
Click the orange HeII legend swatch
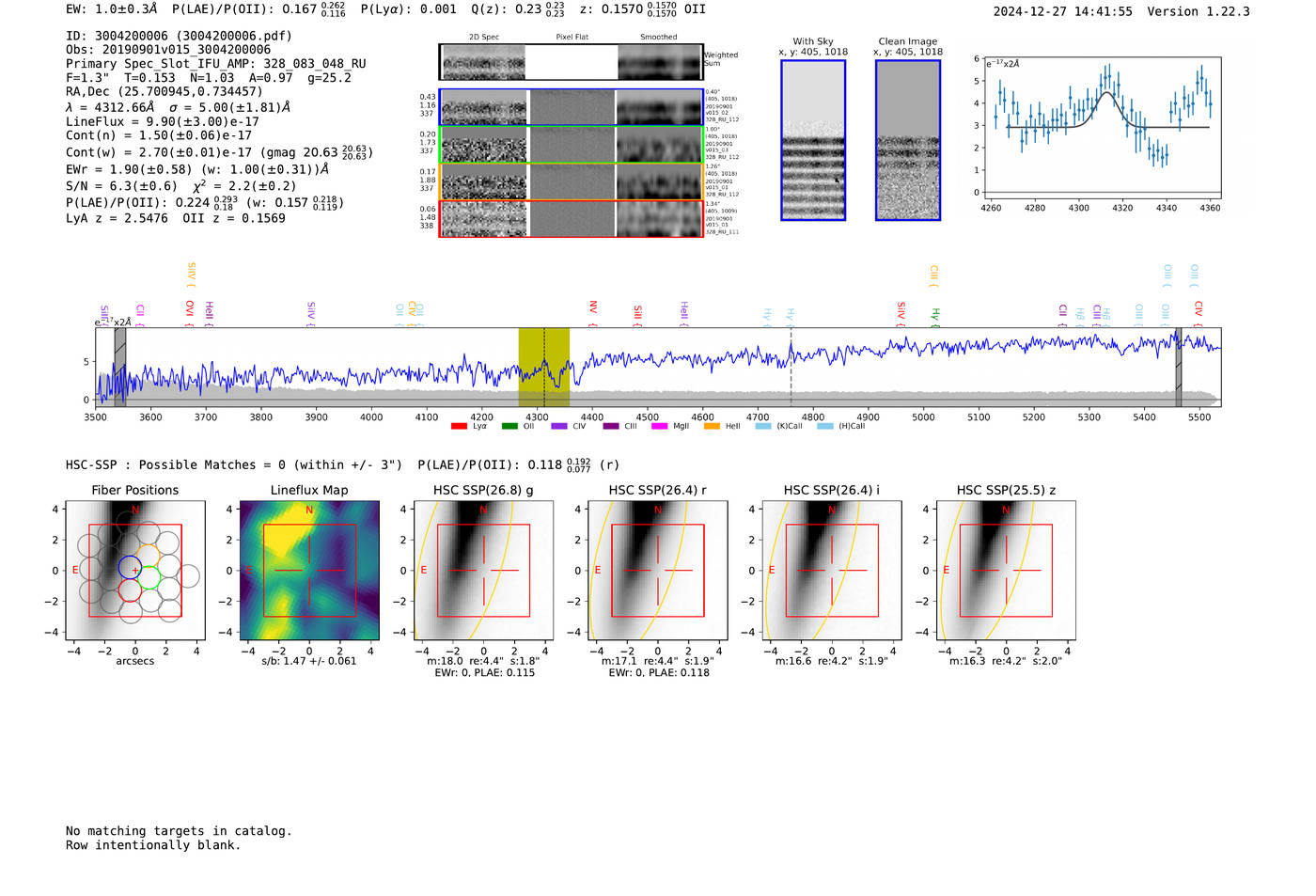pos(712,427)
